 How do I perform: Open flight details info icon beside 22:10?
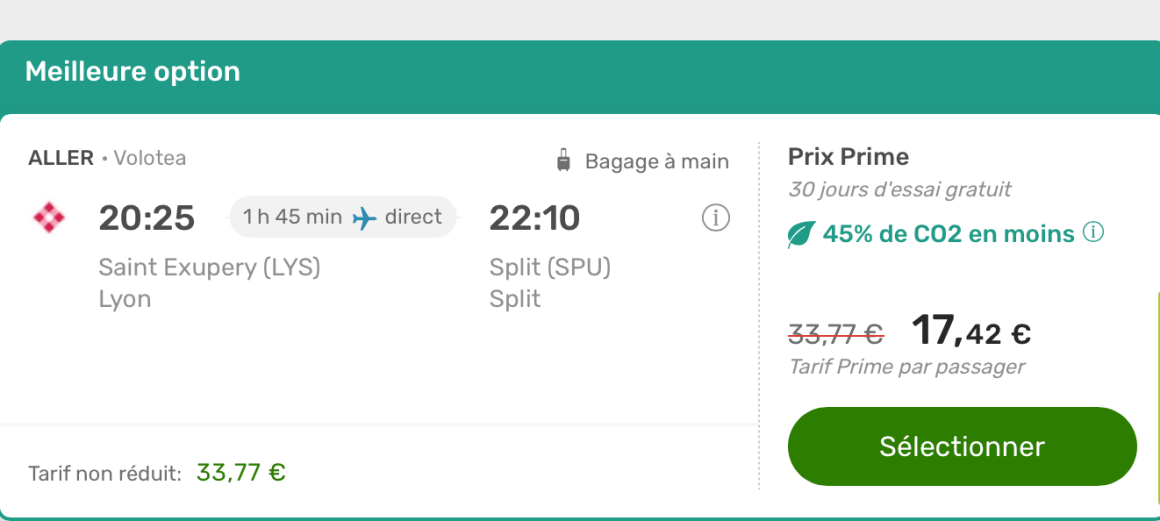click(x=715, y=218)
